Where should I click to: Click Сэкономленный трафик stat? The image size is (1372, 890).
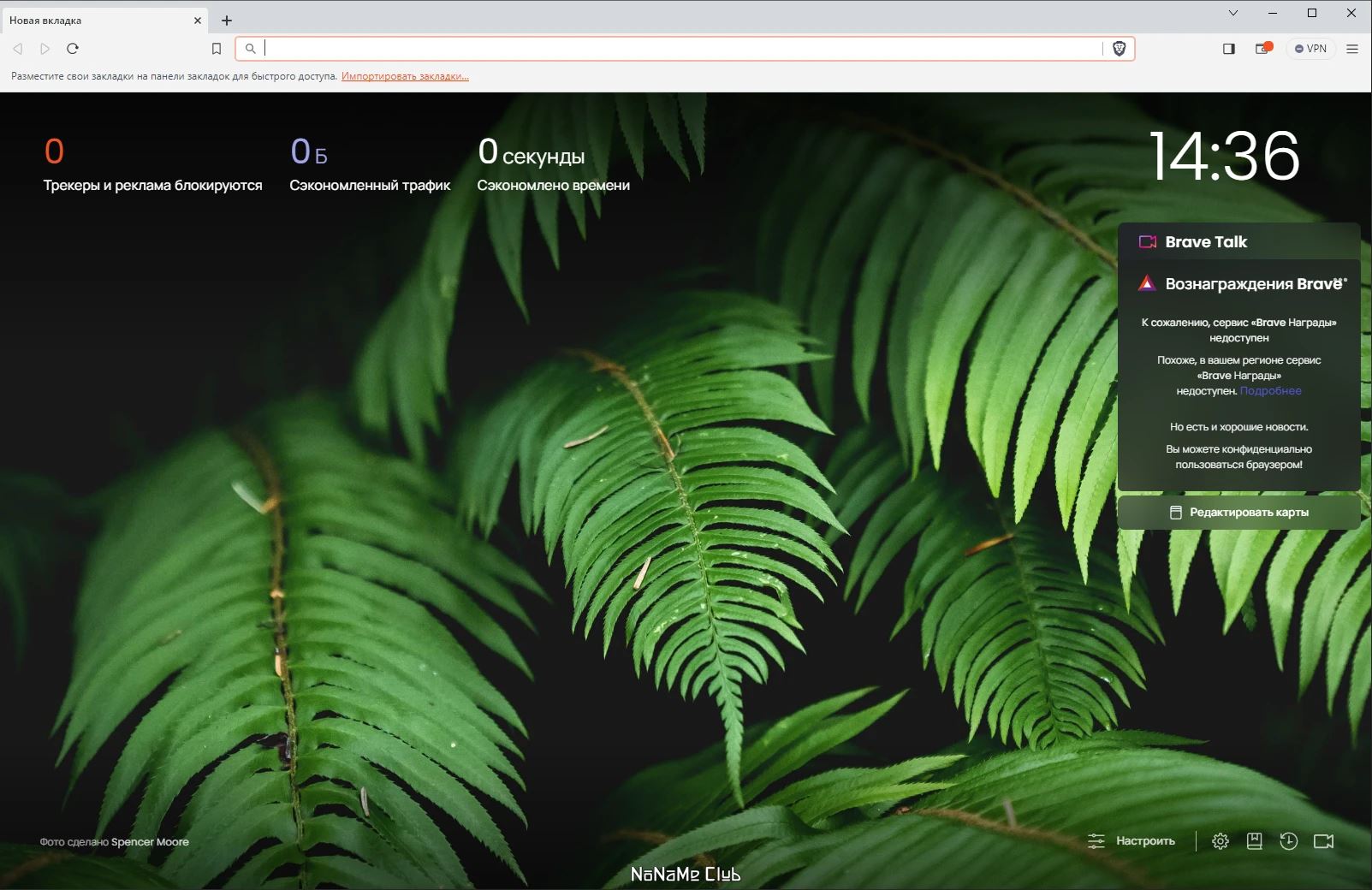pos(370,164)
